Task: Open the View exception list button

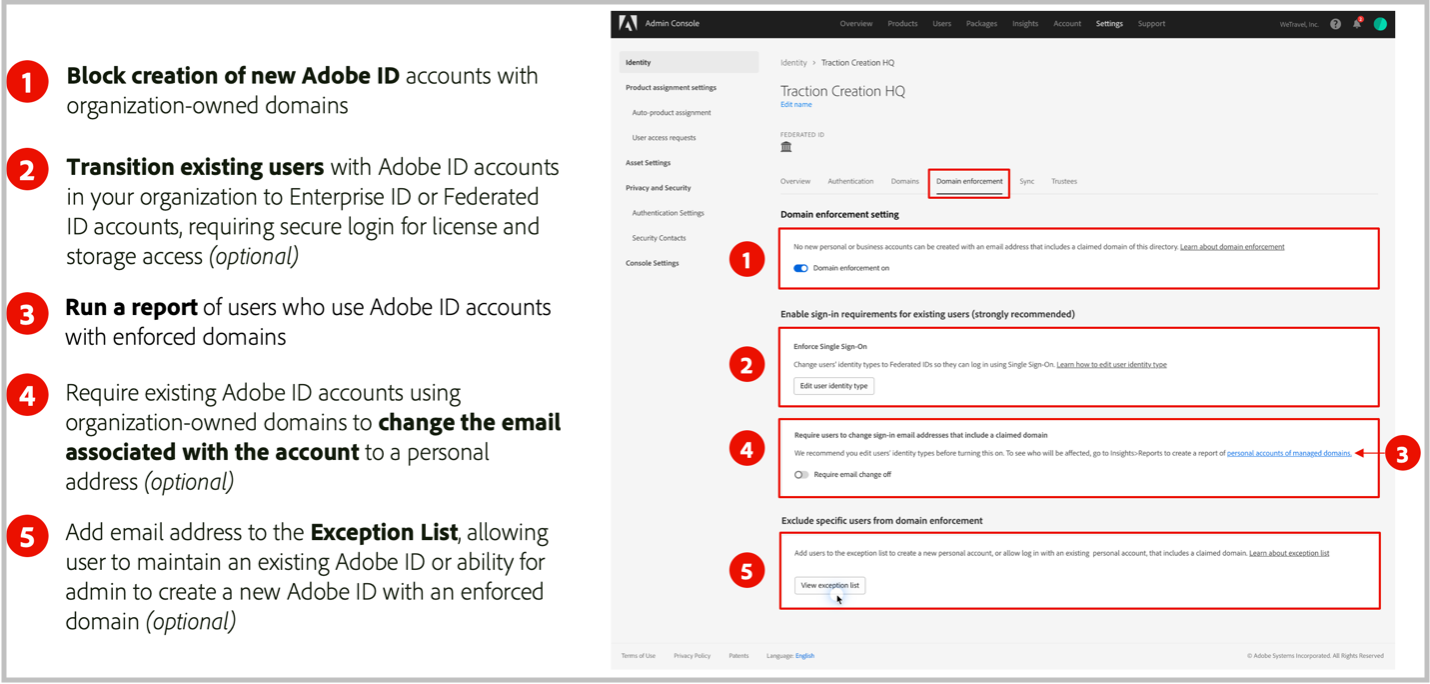Action: [829, 585]
